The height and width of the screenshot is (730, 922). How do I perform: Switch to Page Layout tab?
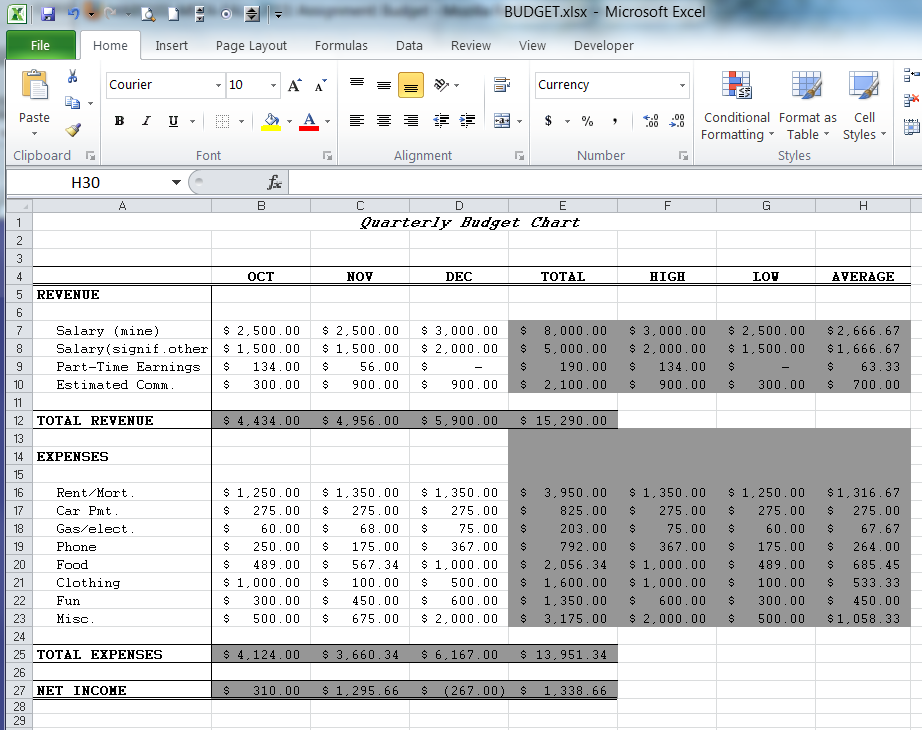(251, 45)
